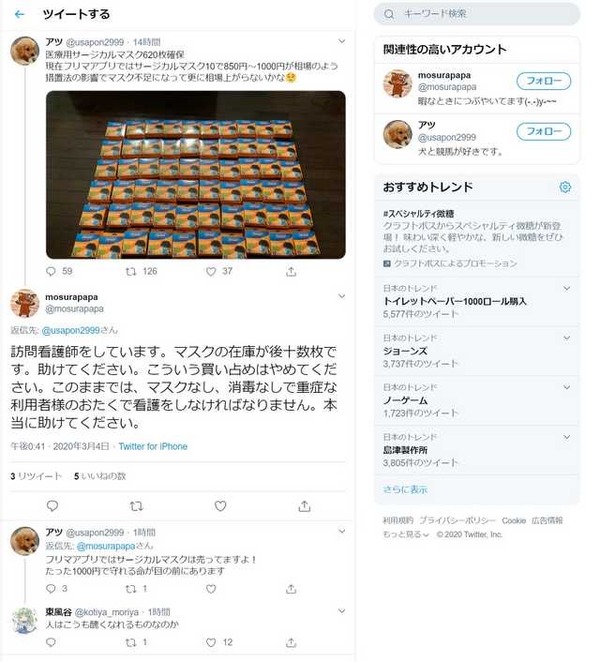This screenshot has width=600, height=662.
Task: Open the 島津製作所 trend item
Action: [477, 450]
